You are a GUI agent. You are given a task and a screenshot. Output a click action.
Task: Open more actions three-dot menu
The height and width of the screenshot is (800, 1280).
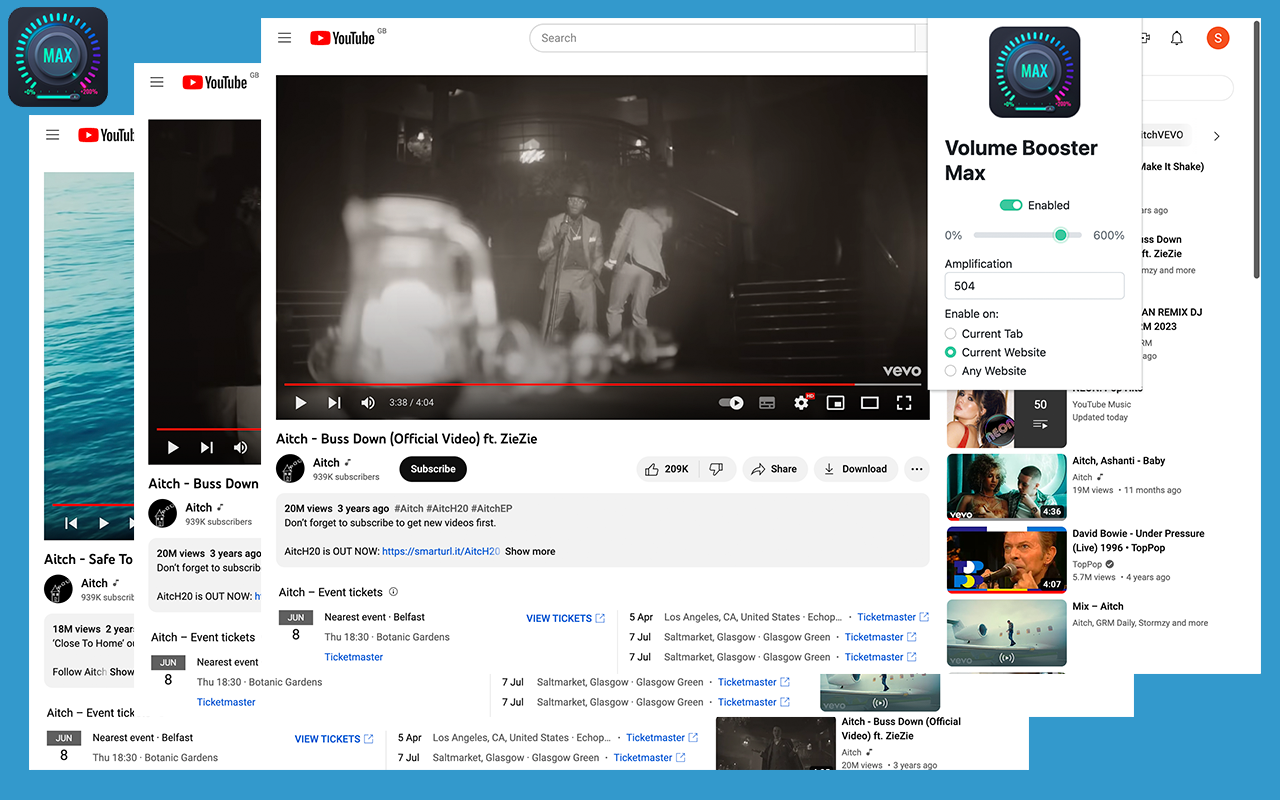(916, 469)
